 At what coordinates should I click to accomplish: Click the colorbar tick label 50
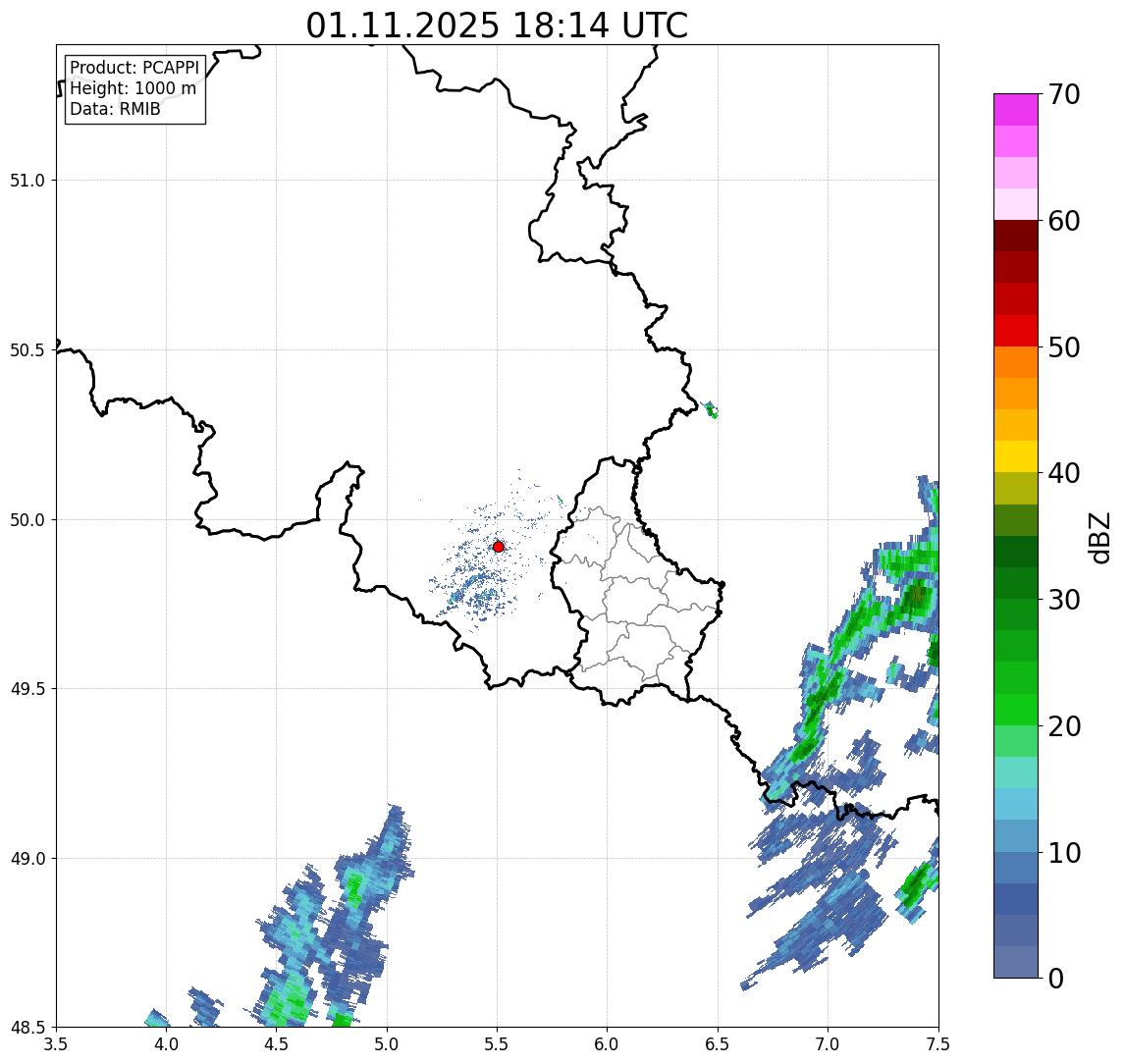[x=1064, y=347]
